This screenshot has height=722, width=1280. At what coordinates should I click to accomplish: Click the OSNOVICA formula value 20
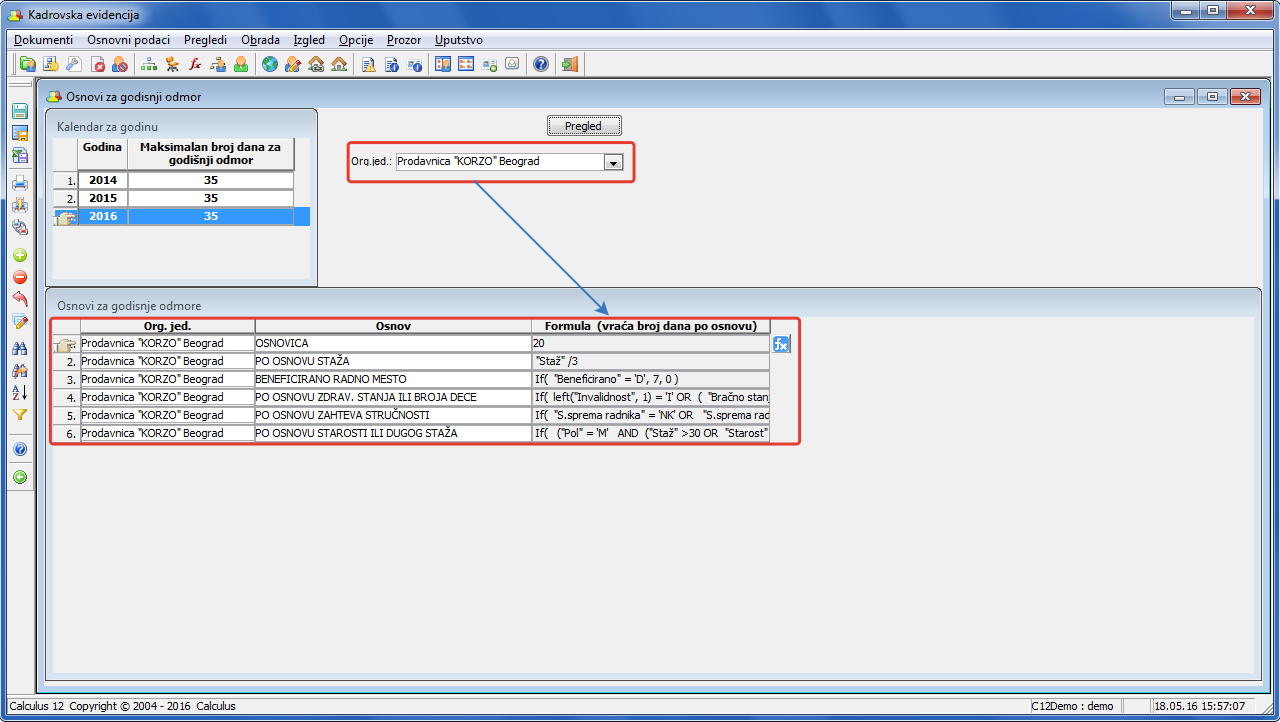pos(651,343)
